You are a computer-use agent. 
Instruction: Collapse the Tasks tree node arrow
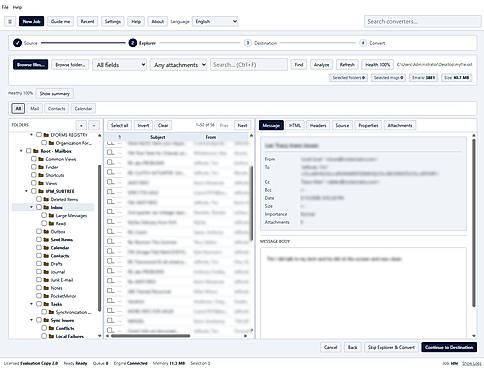tap(32, 304)
